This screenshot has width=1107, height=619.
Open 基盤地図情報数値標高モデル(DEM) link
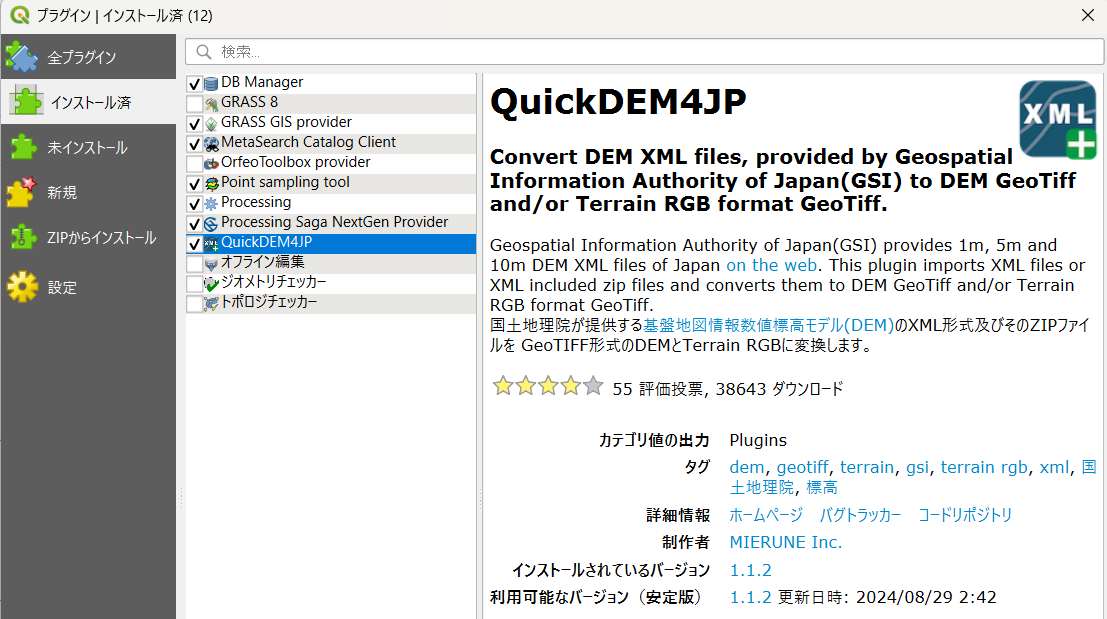pyautogui.click(x=768, y=325)
